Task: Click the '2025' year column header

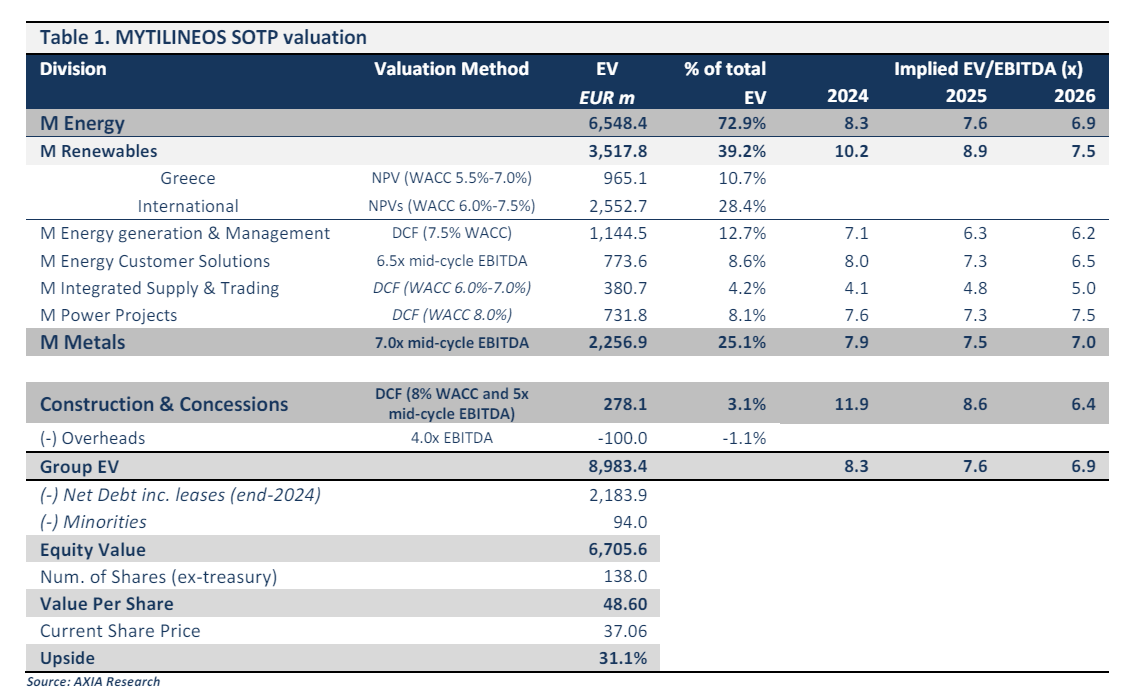Action: click(966, 96)
